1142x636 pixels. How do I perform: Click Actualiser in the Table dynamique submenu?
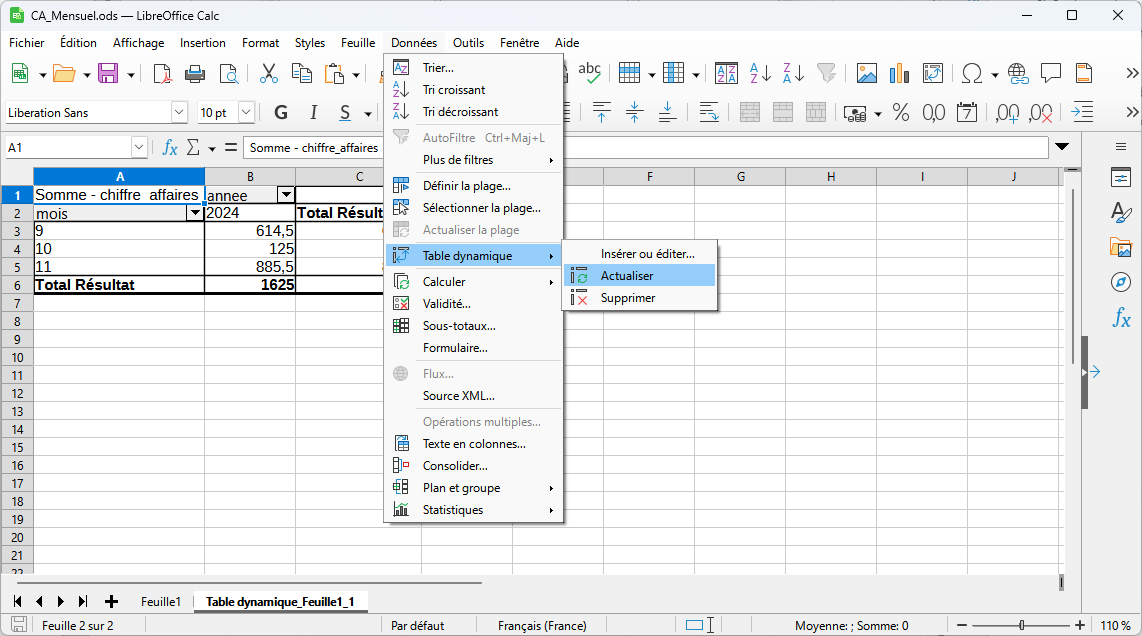[627, 276]
